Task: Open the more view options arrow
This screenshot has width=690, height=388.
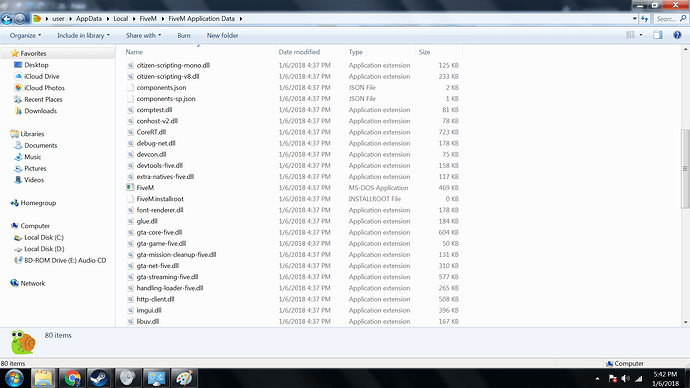Action: click(x=641, y=35)
